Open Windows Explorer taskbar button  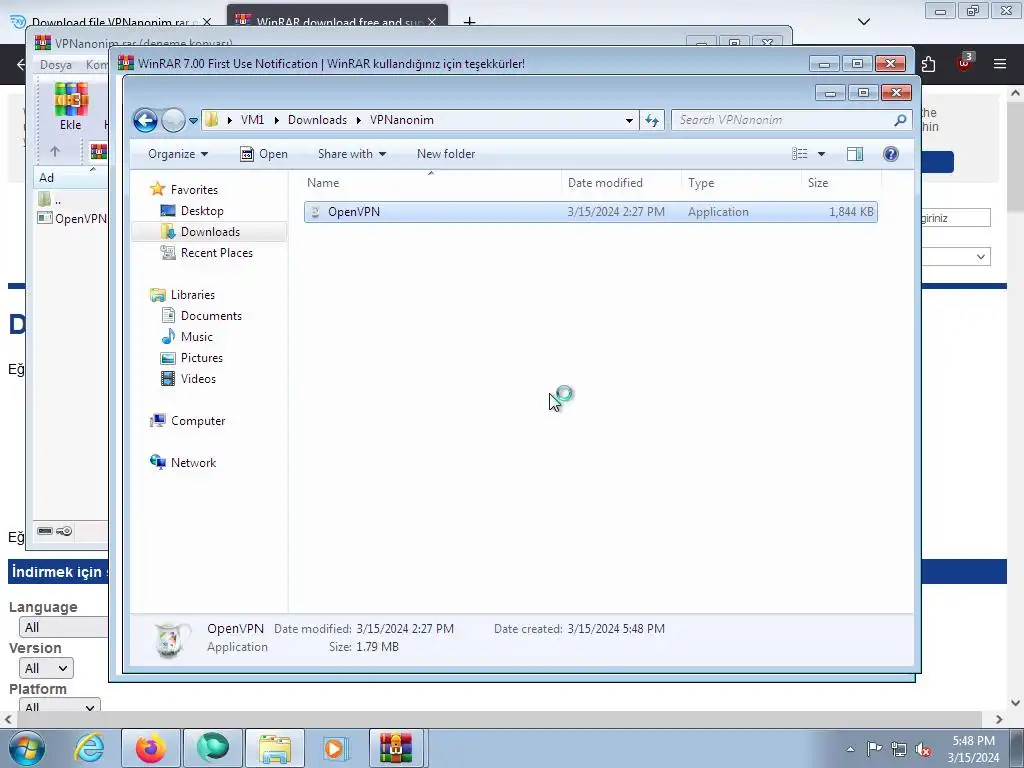tap(275, 748)
